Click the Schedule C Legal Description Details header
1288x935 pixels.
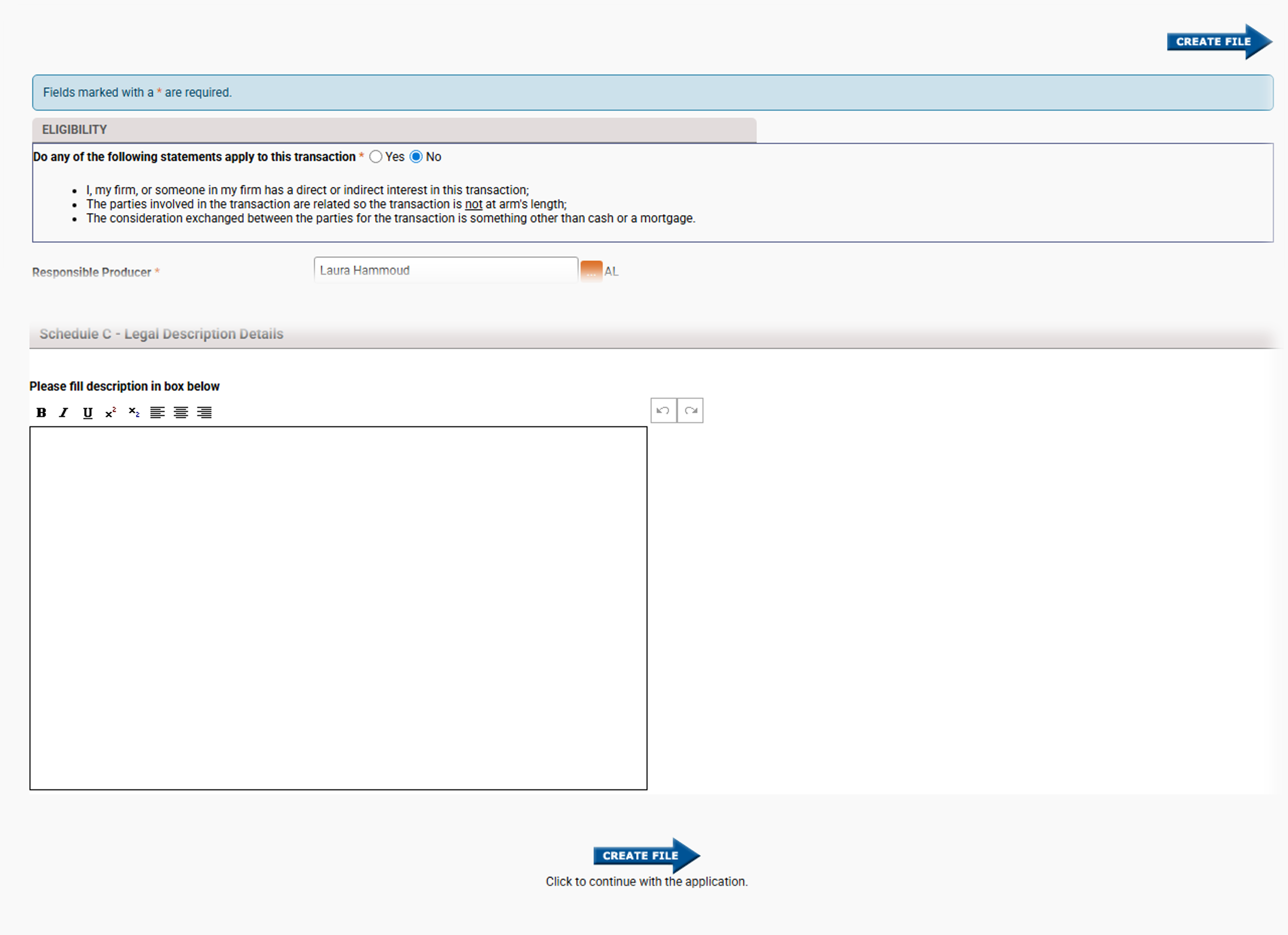coord(161,334)
